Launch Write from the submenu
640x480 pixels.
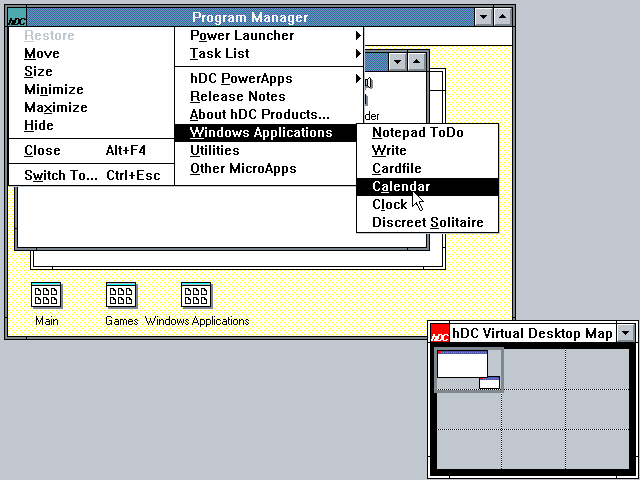tap(427, 151)
